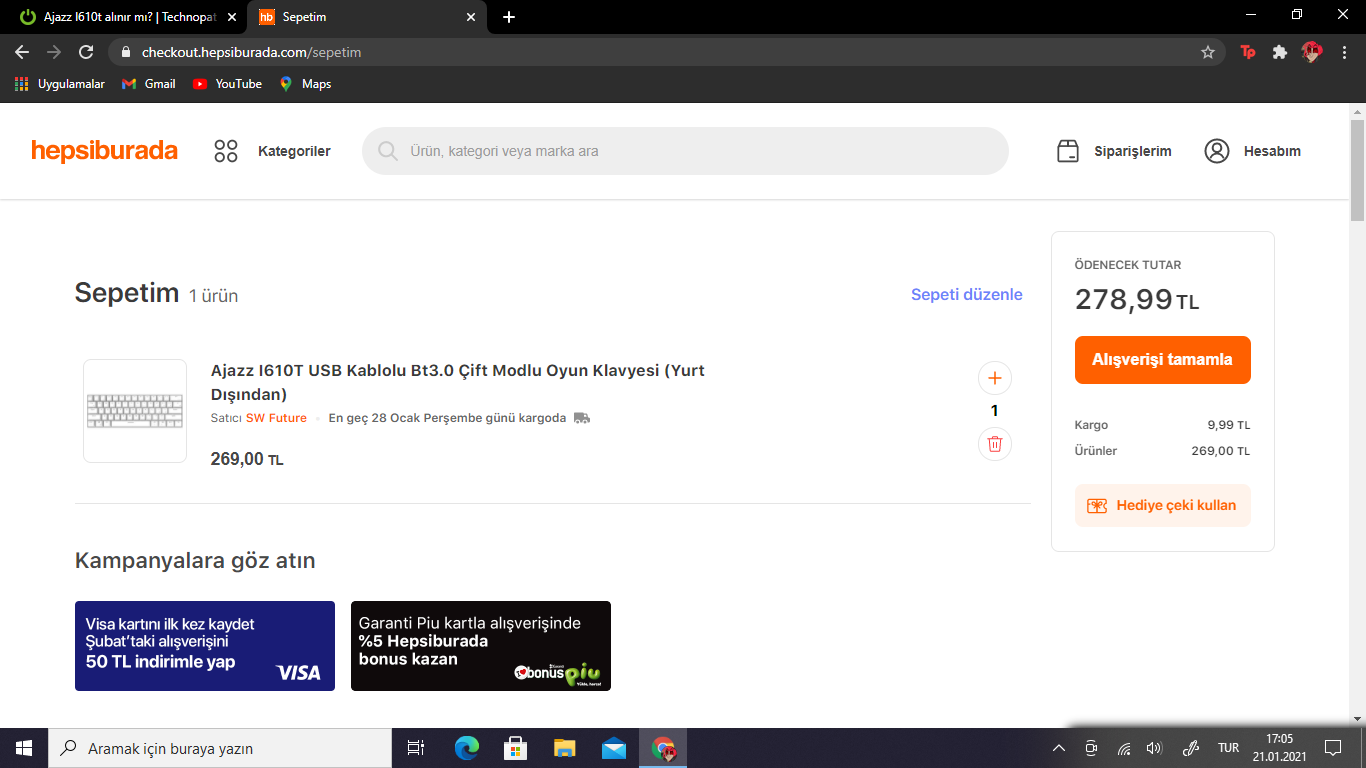The height and width of the screenshot is (768, 1366).
Task: Click the Chrome address bar URL
Action: 251,52
